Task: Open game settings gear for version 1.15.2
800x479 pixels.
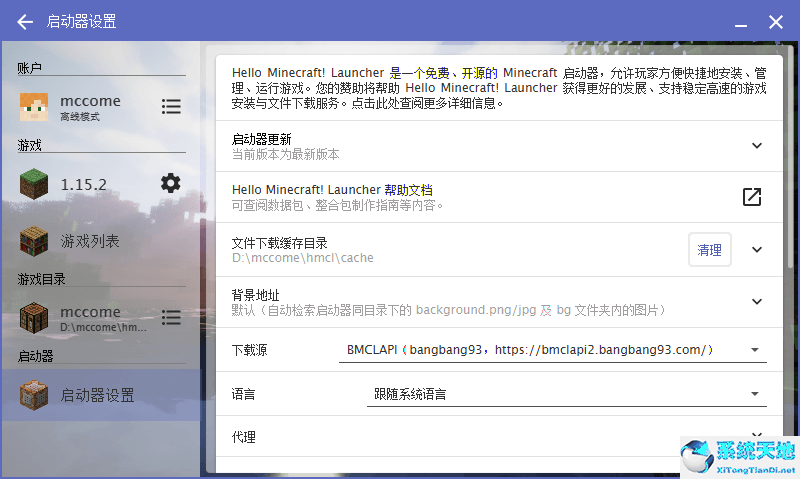Action: pyautogui.click(x=170, y=183)
